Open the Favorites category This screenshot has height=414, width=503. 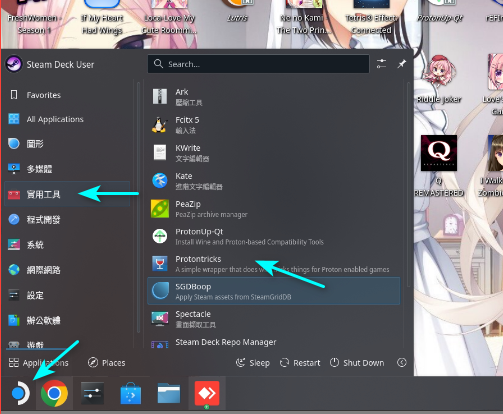point(67,95)
